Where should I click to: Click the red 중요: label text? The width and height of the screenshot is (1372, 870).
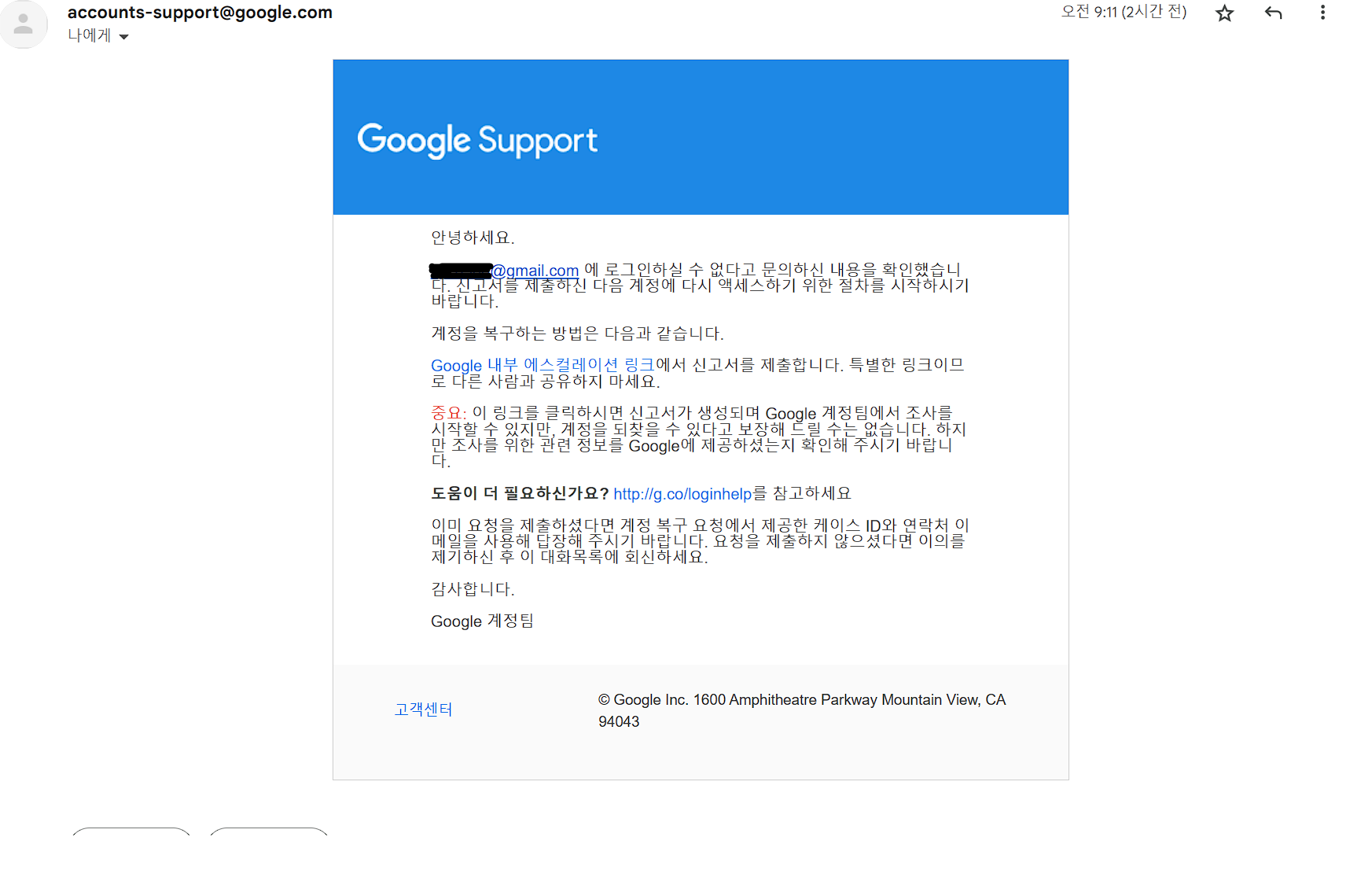(x=449, y=413)
